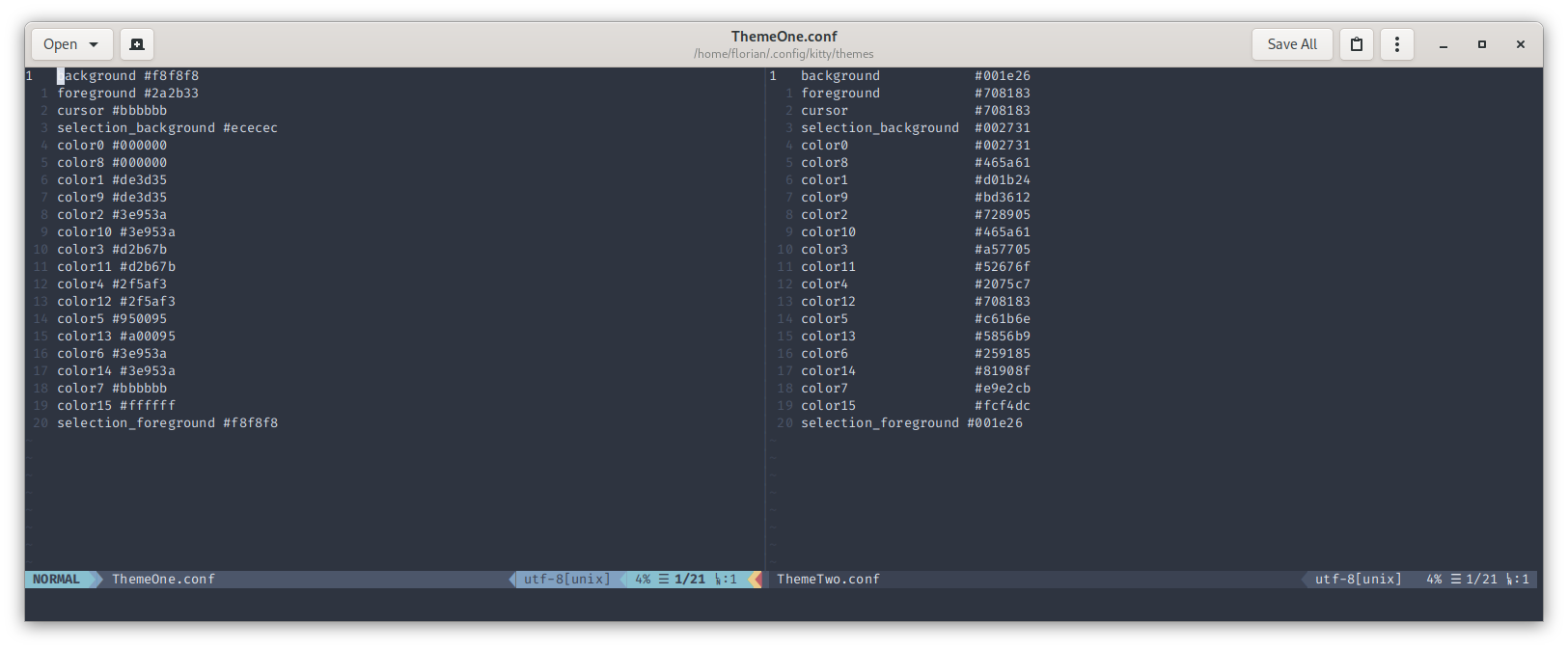Click 'foreground #2a2b33' line in left pane

(x=127, y=94)
